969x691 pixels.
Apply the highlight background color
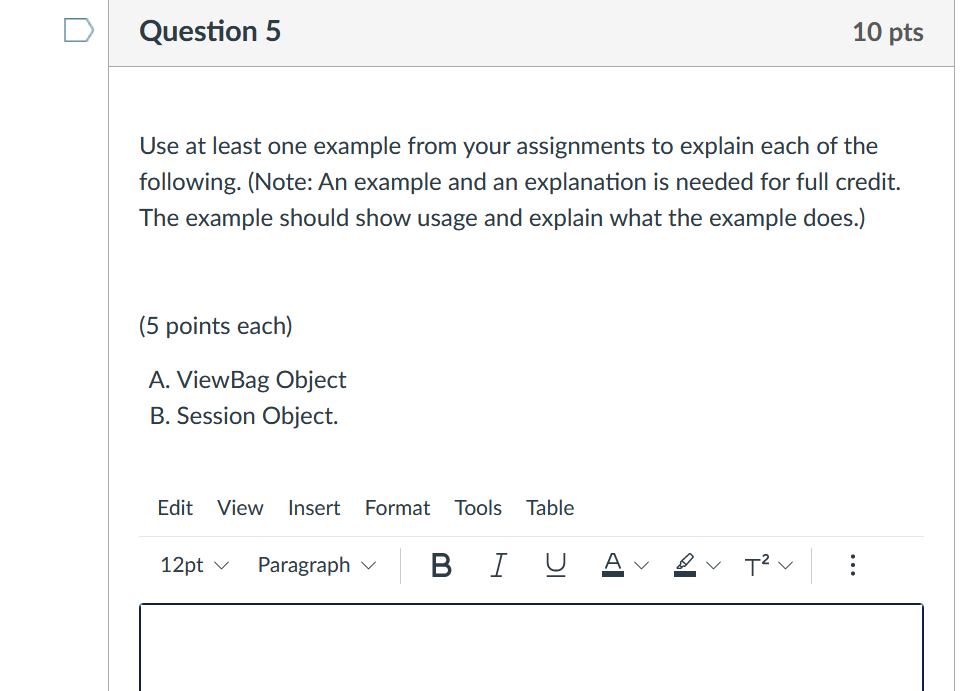[684, 564]
